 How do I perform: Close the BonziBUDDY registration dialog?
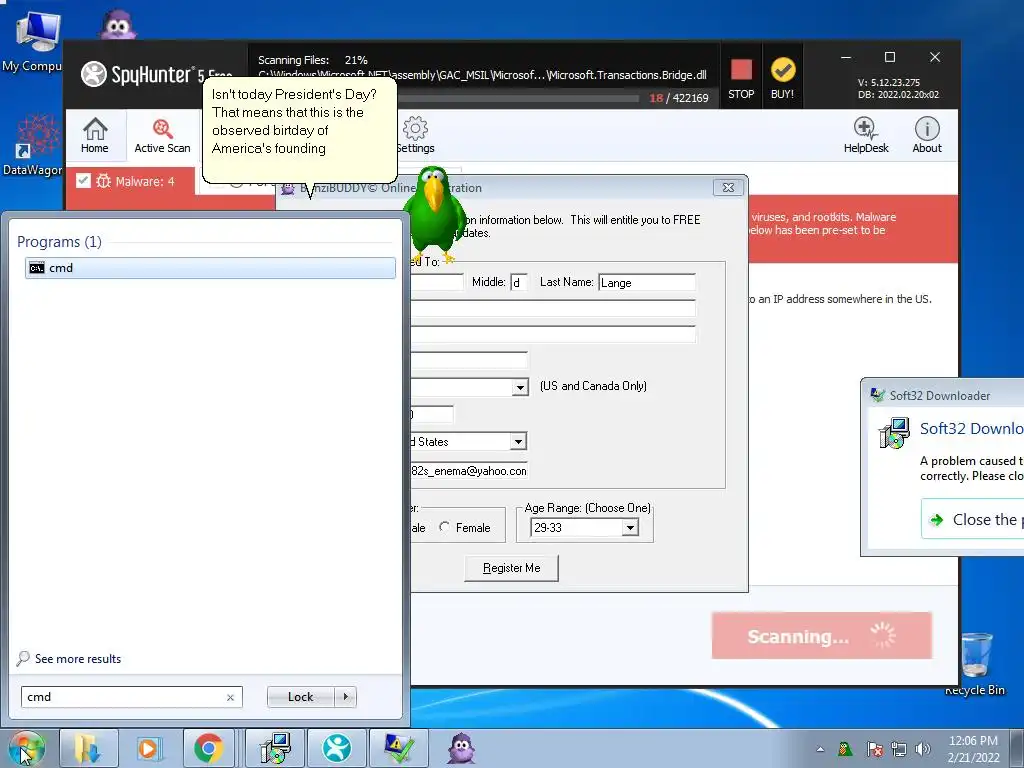tap(728, 187)
